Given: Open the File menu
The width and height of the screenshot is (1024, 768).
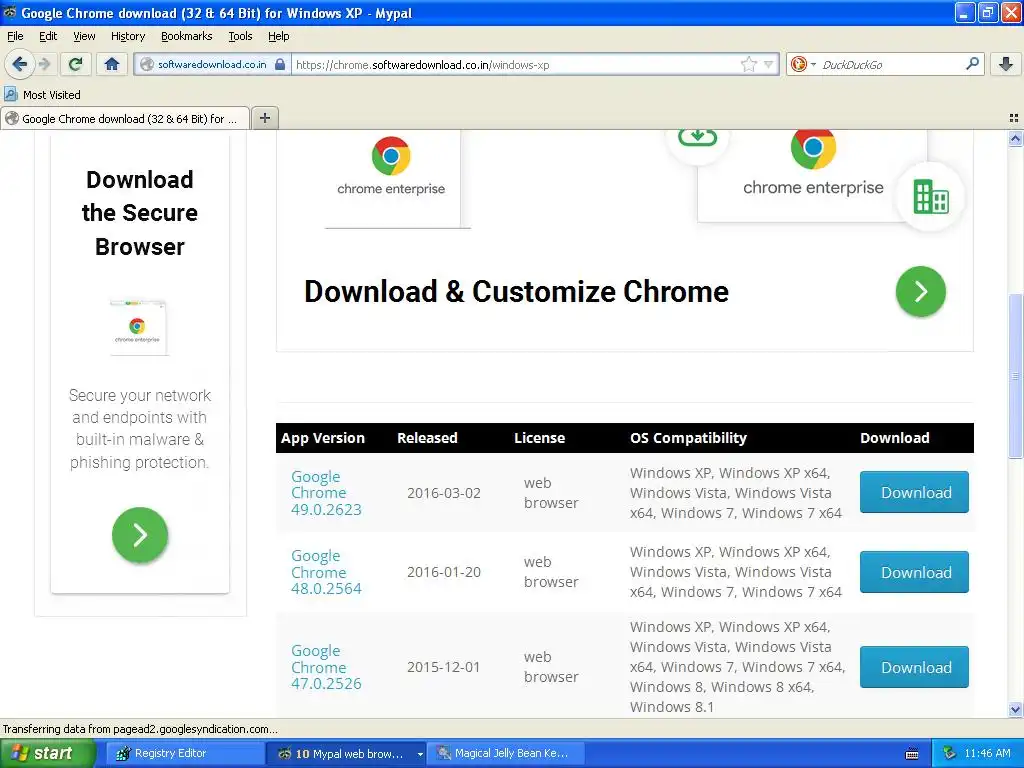Looking at the screenshot, I should [15, 36].
